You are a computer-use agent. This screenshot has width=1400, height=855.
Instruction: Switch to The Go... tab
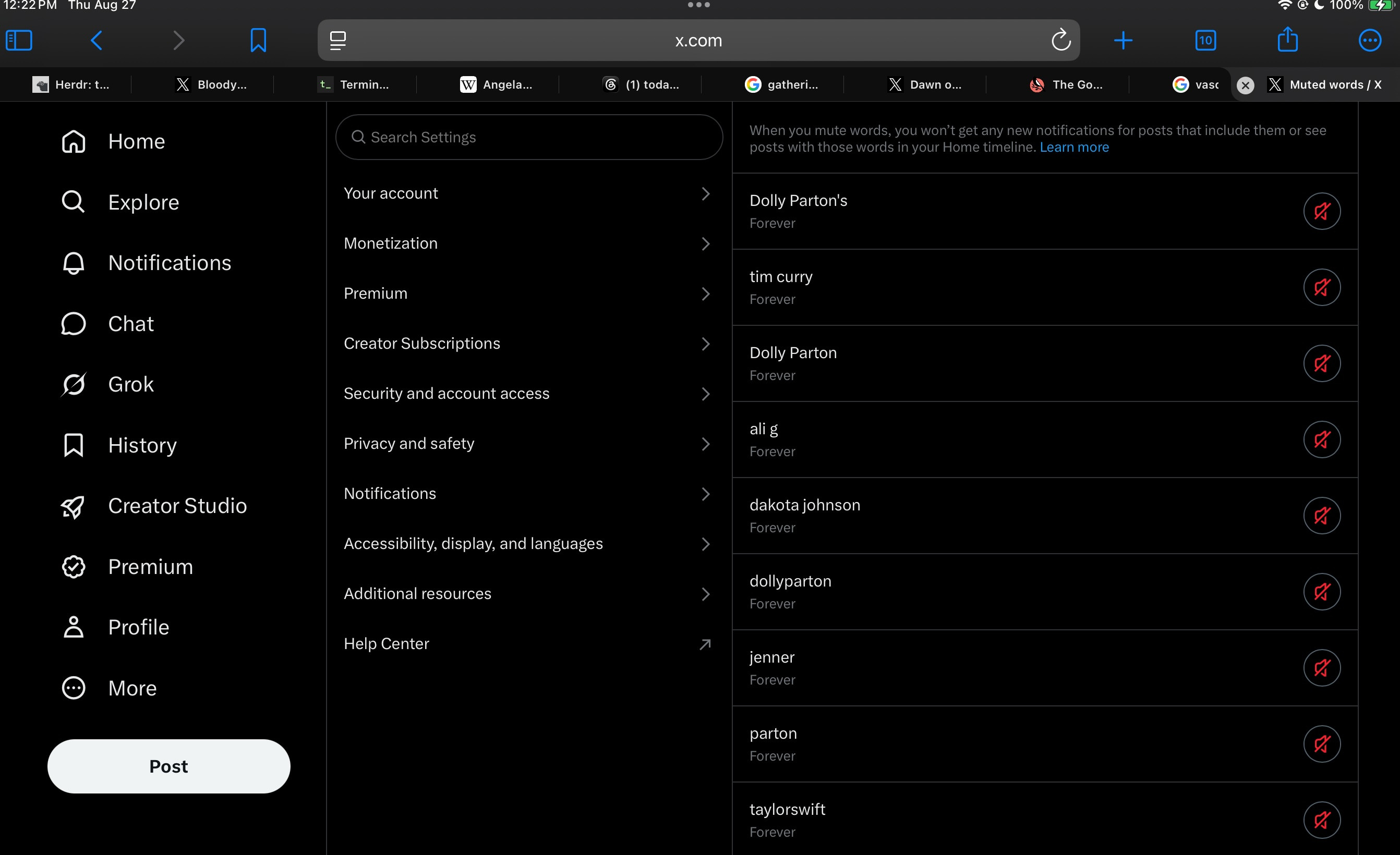pyautogui.click(x=1067, y=84)
